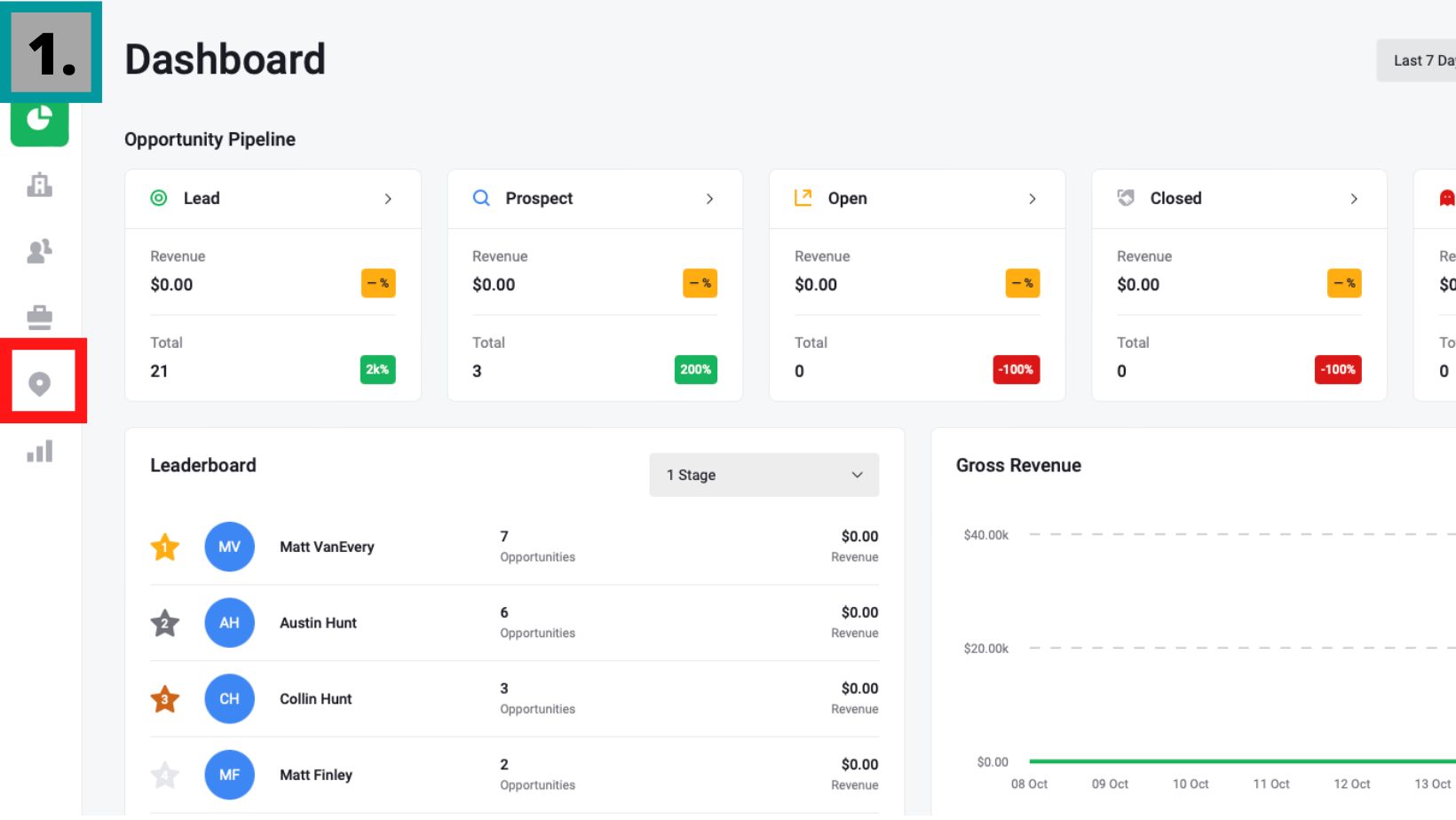Screen dimensions: 1456x820
Task: Click the Open card title
Action: (848, 198)
